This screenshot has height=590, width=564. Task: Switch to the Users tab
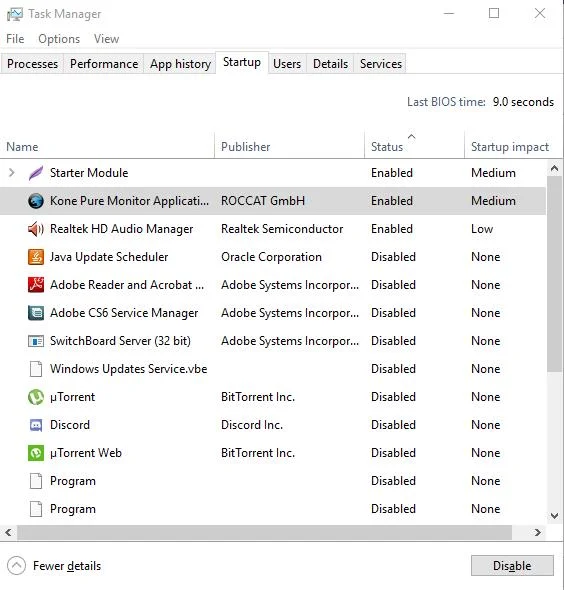click(x=287, y=64)
